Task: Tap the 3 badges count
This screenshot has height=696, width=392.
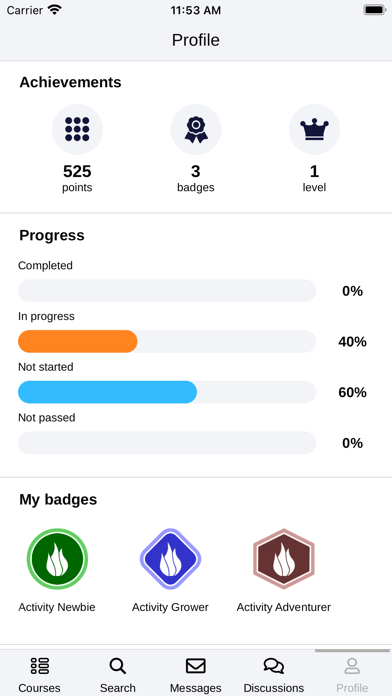Action: (x=196, y=171)
